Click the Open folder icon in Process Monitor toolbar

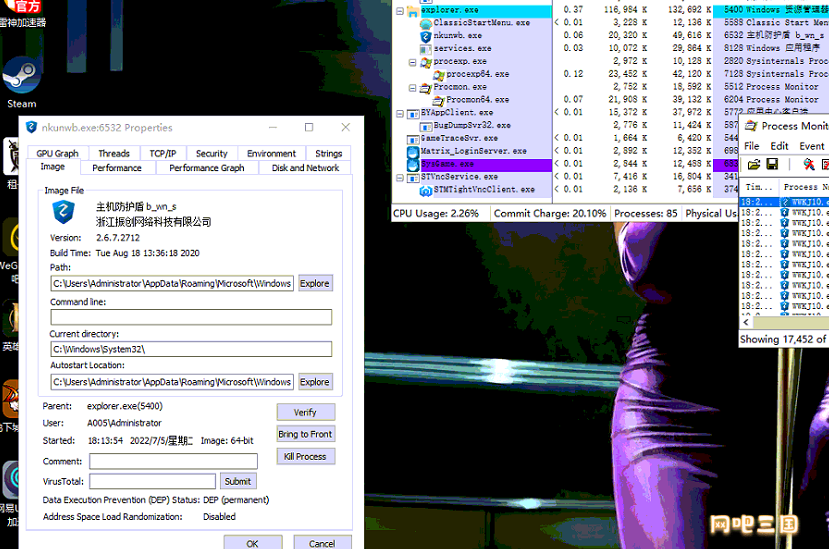click(754, 164)
